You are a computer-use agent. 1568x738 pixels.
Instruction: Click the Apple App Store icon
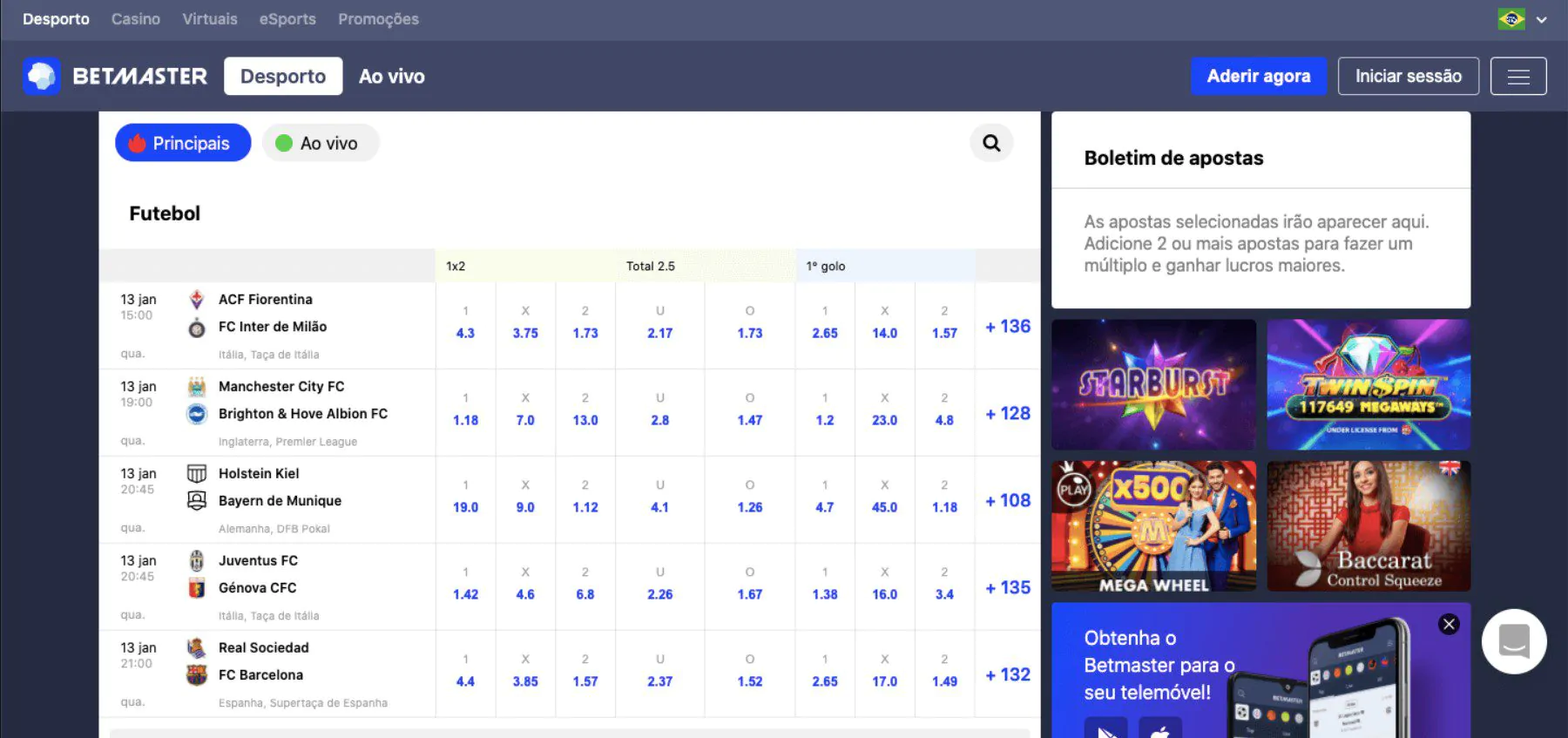(1160, 729)
